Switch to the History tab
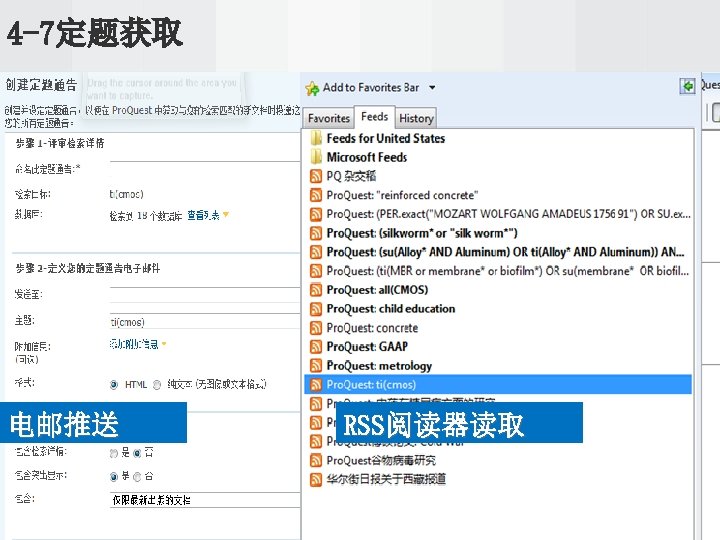Image resolution: width=720 pixels, height=540 pixels. click(416, 118)
